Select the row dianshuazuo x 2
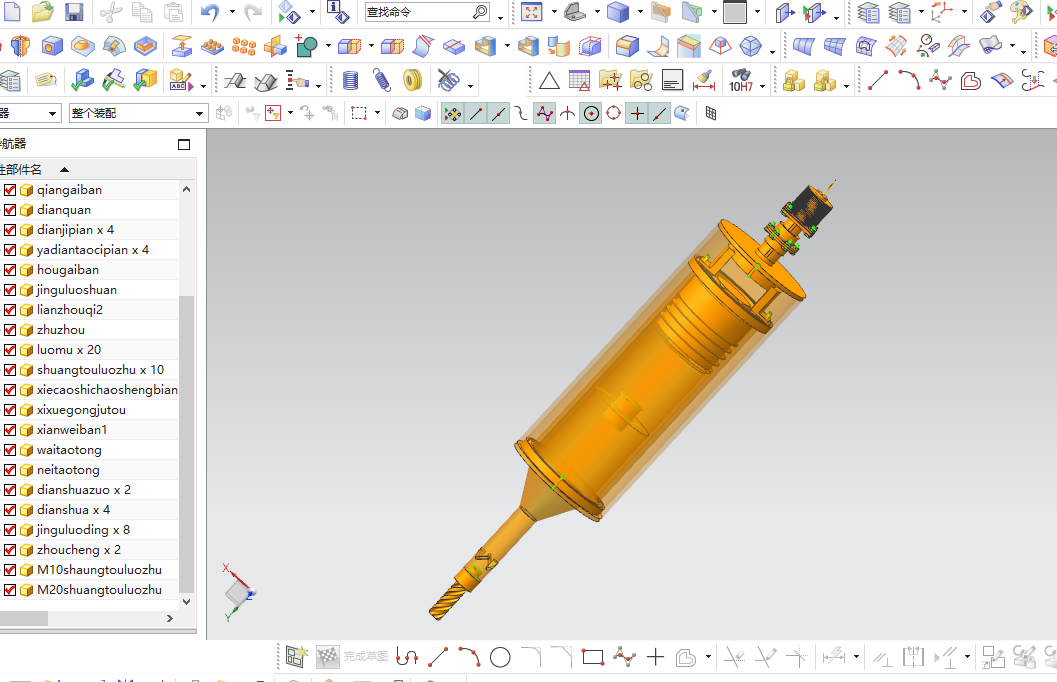Image resolution: width=1057 pixels, height=682 pixels. [89, 490]
